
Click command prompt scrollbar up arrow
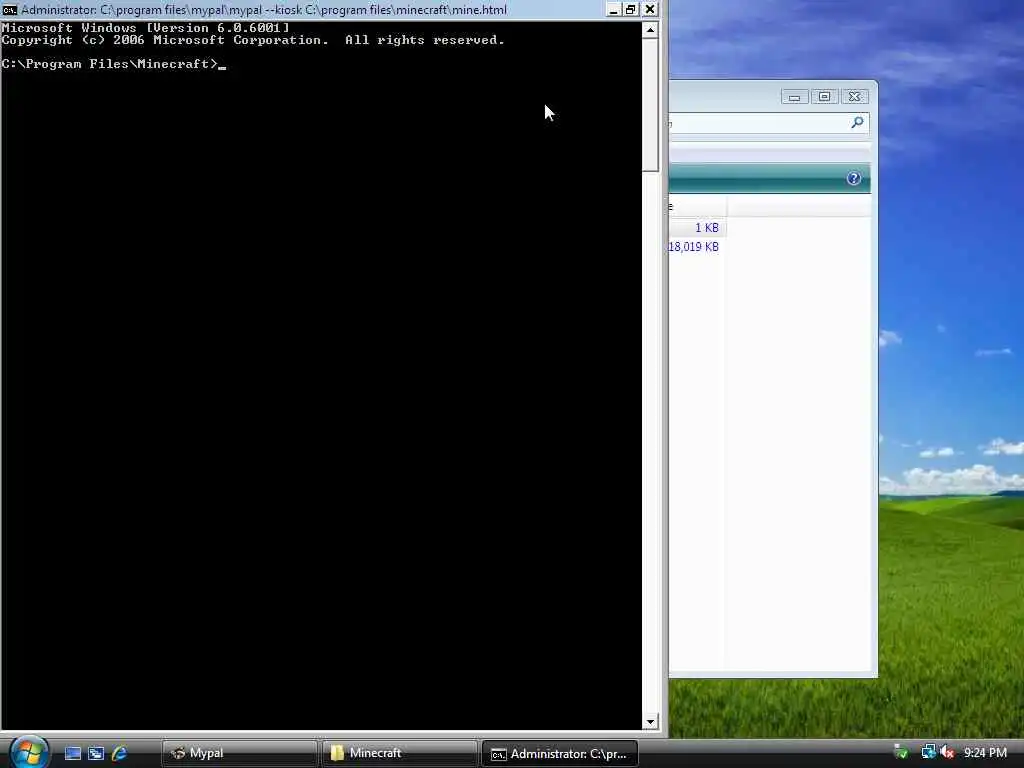click(650, 29)
